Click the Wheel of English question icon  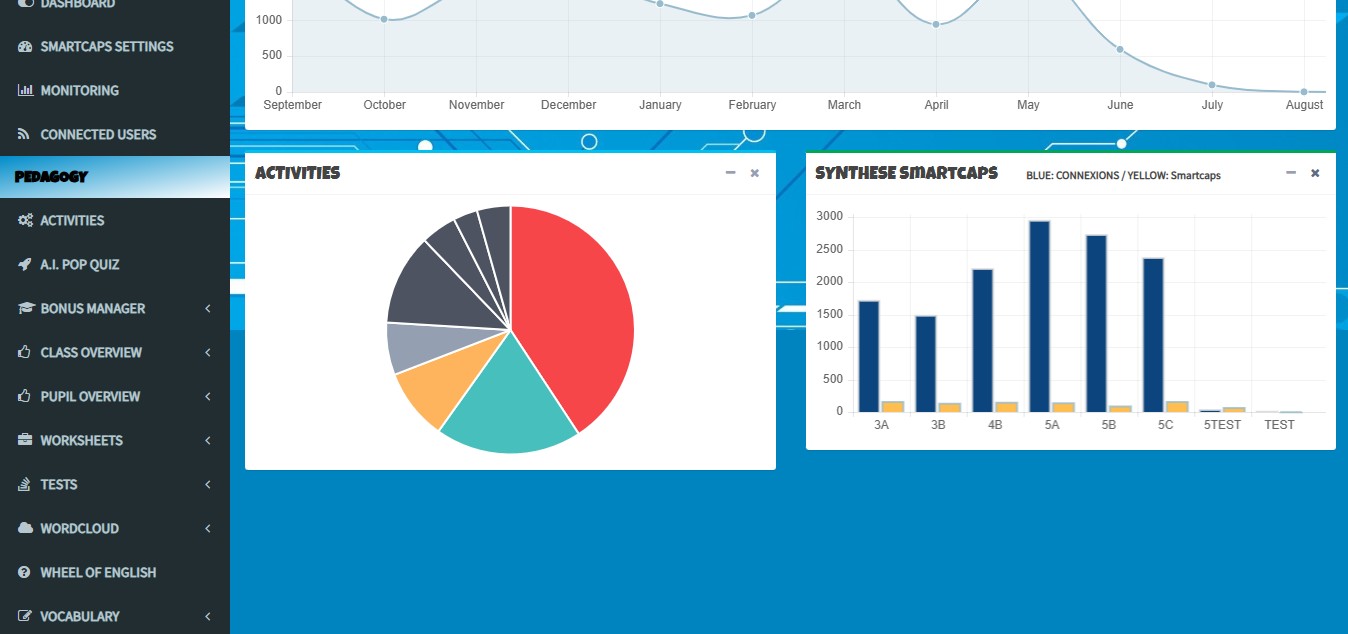[x=25, y=573]
